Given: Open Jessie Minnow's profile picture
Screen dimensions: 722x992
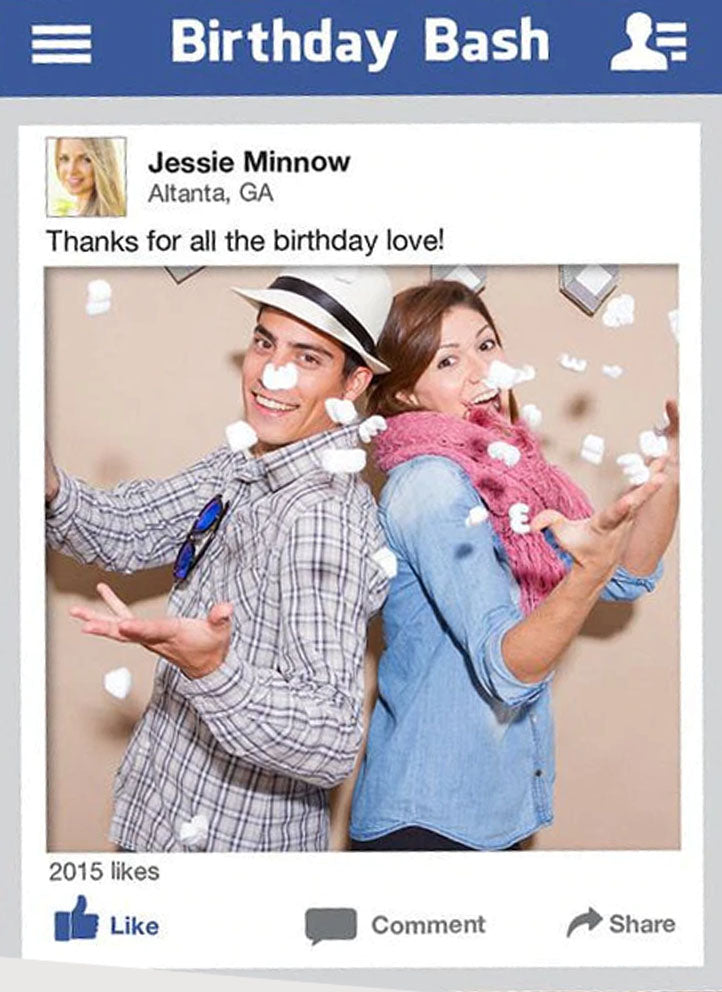Looking at the screenshot, I should pos(86,177).
